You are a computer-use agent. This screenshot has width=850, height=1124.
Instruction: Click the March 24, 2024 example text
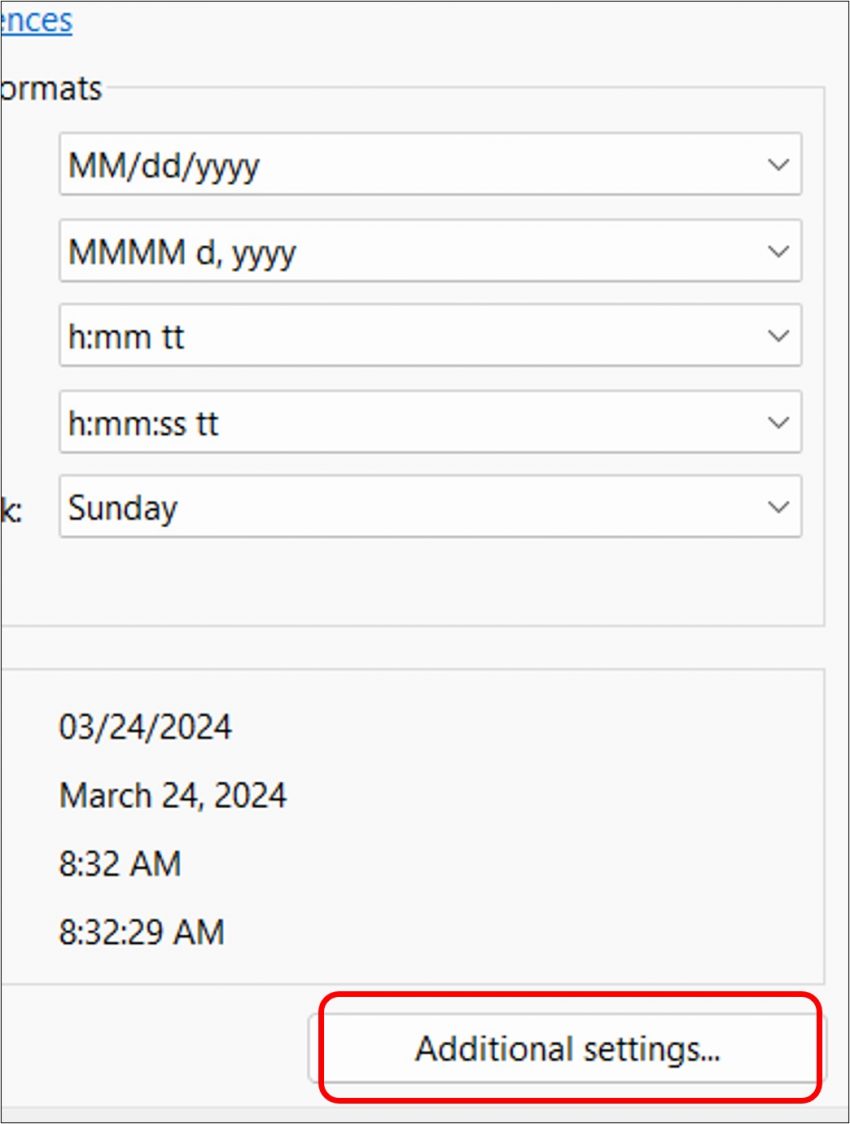coord(173,796)
